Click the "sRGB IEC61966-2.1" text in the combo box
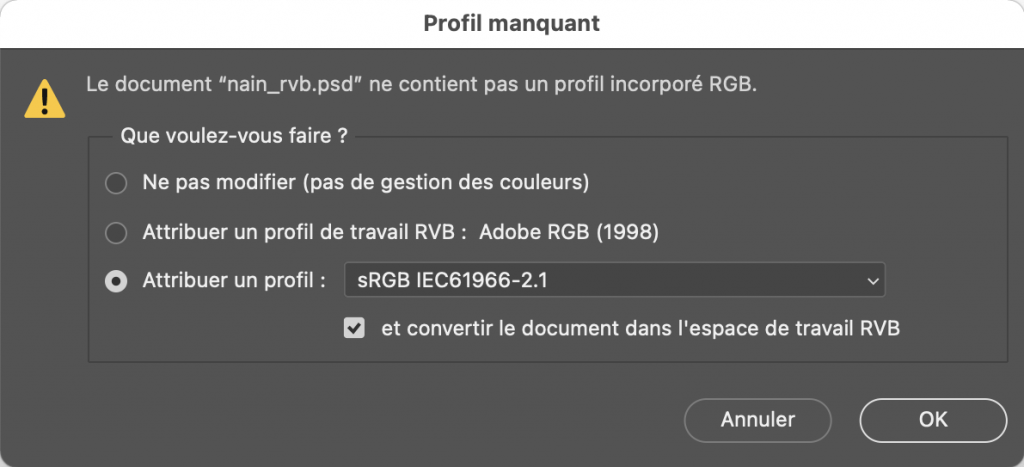This screenshot has width=1024, height=467. 452,282
